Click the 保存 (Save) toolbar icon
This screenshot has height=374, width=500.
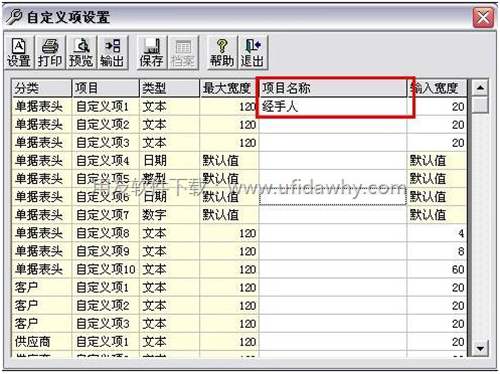(151, 53)
